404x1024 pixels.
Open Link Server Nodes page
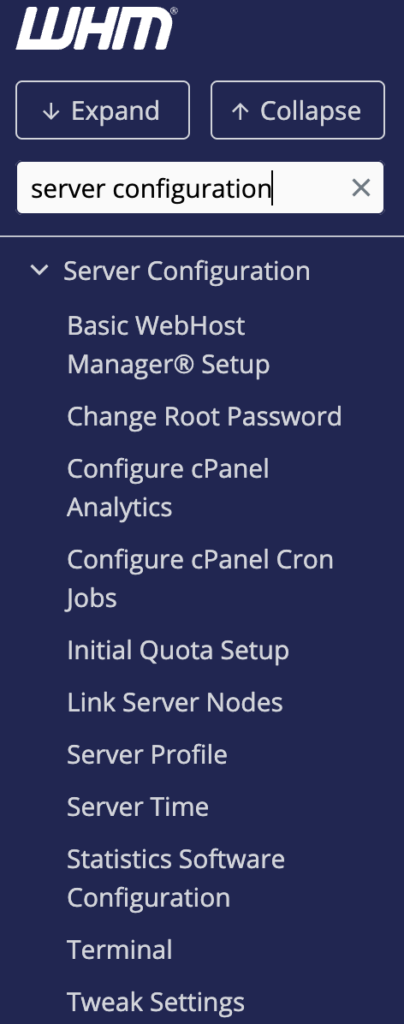(x=174, y=703)
